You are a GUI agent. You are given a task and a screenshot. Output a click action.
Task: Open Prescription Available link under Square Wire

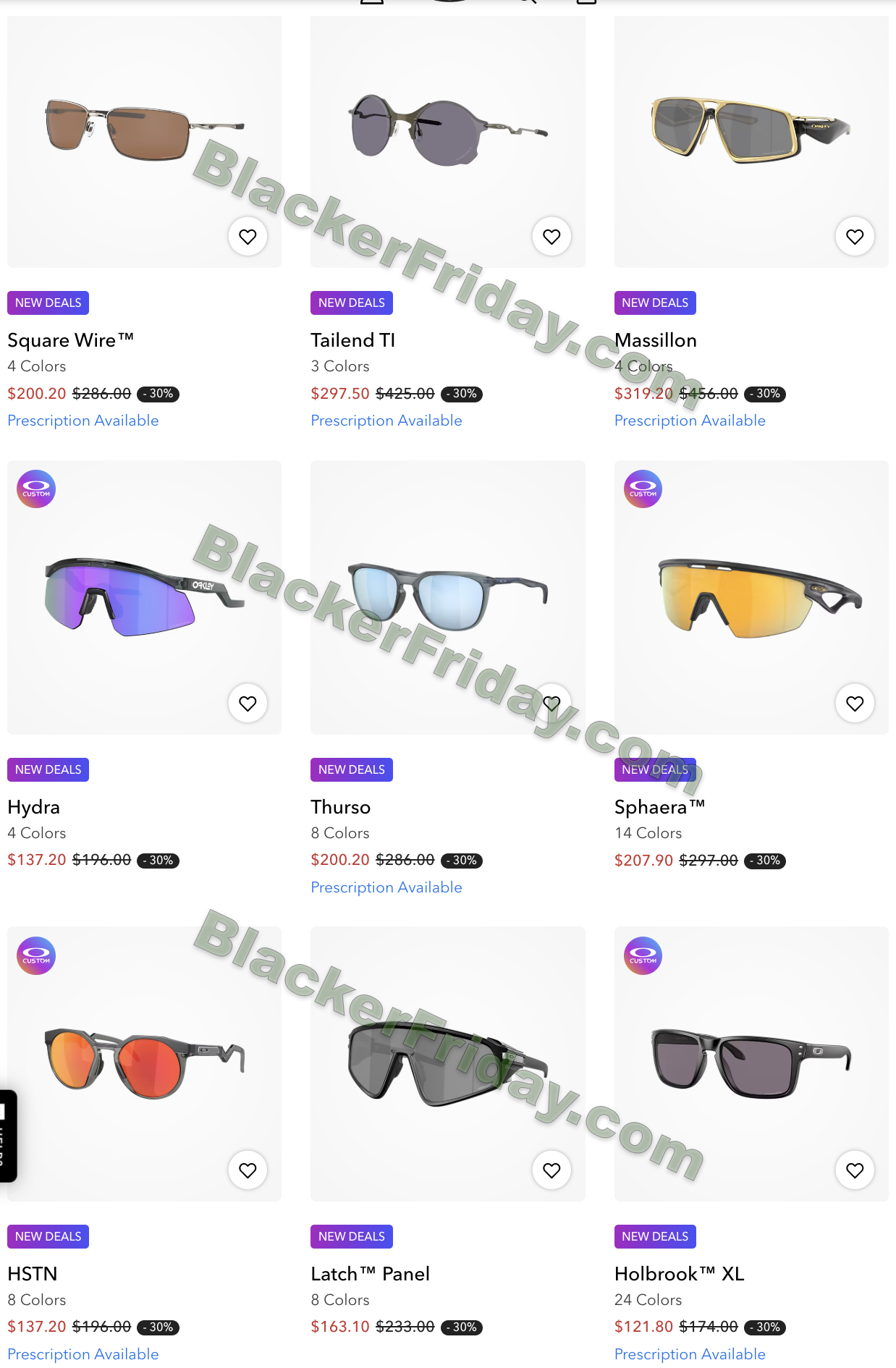[83, 421]
